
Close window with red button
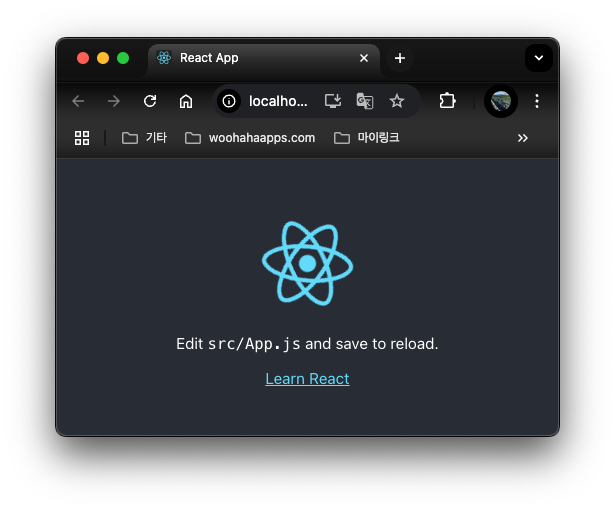coord(83,58)
